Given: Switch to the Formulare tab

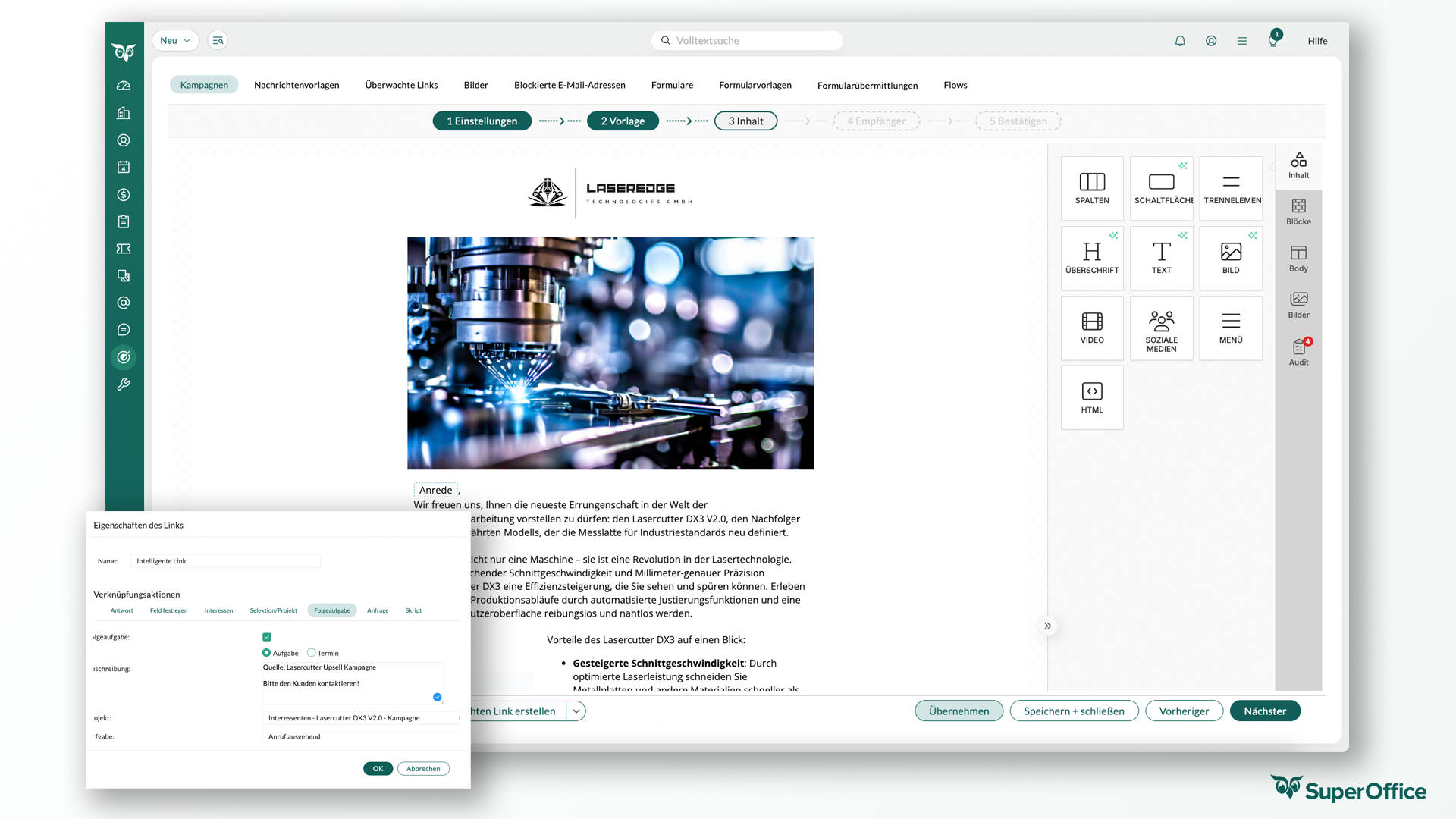Looking at the screenshot, I should tap(672, 85).
